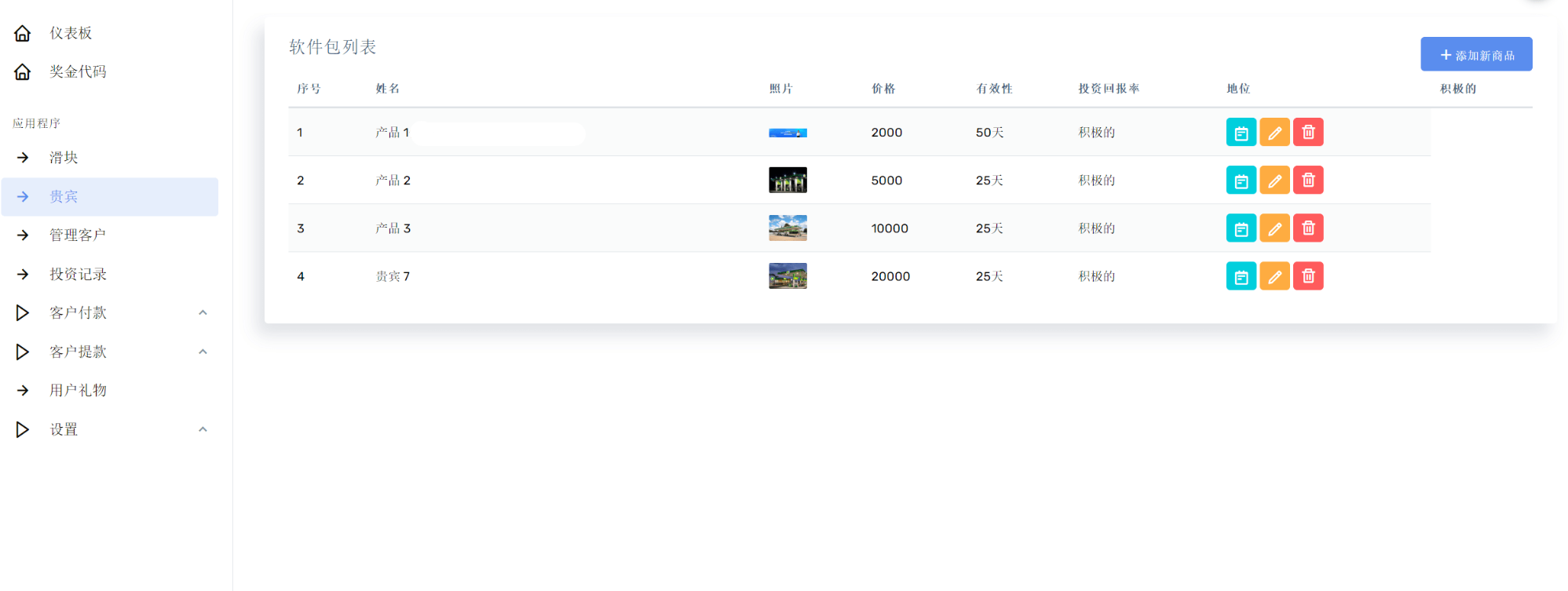The image size is (1568, 591).
Task: Open 用户礼物 menu item
Action: tap(78, 390)
